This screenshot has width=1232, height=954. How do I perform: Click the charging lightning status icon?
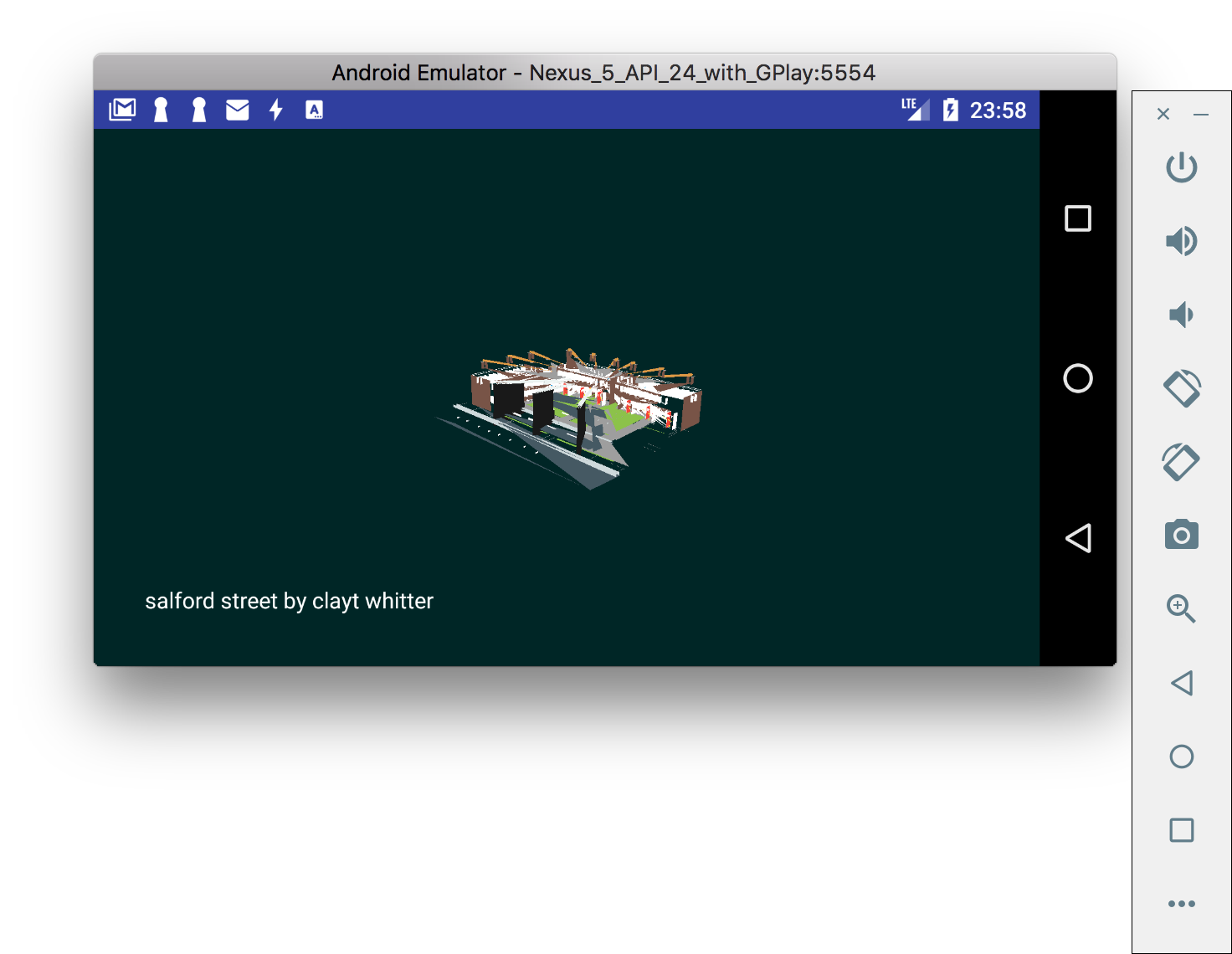(x=275, y=109)
